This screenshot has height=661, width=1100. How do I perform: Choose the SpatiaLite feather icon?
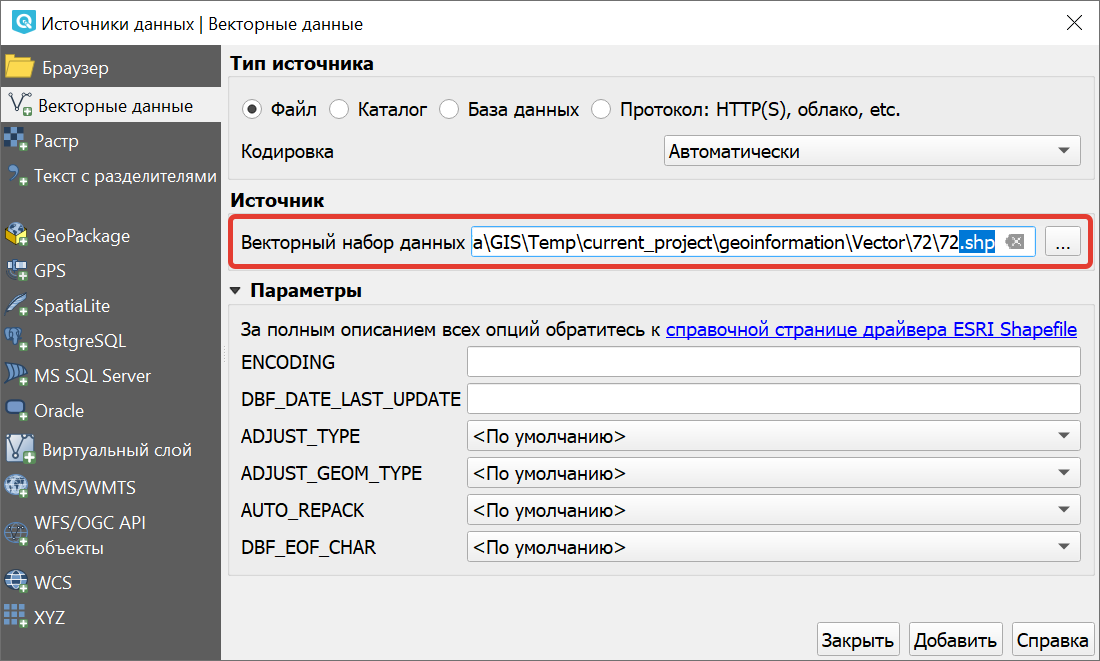16,305
